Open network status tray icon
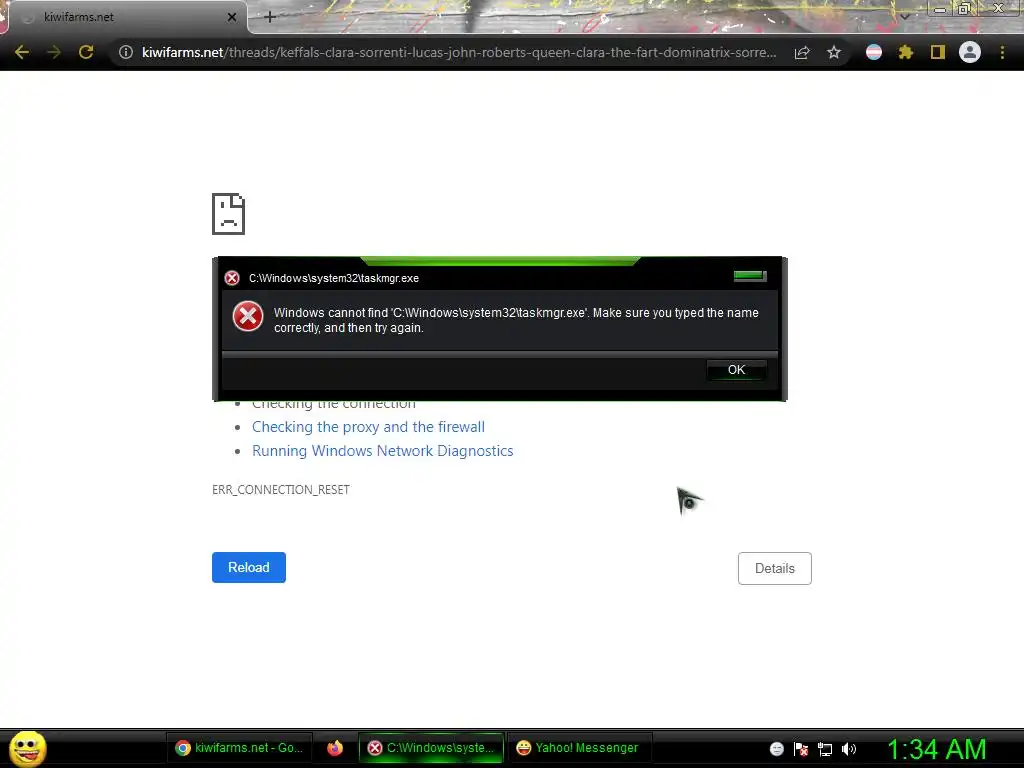 pyautogui.click(x=825, y=749)
